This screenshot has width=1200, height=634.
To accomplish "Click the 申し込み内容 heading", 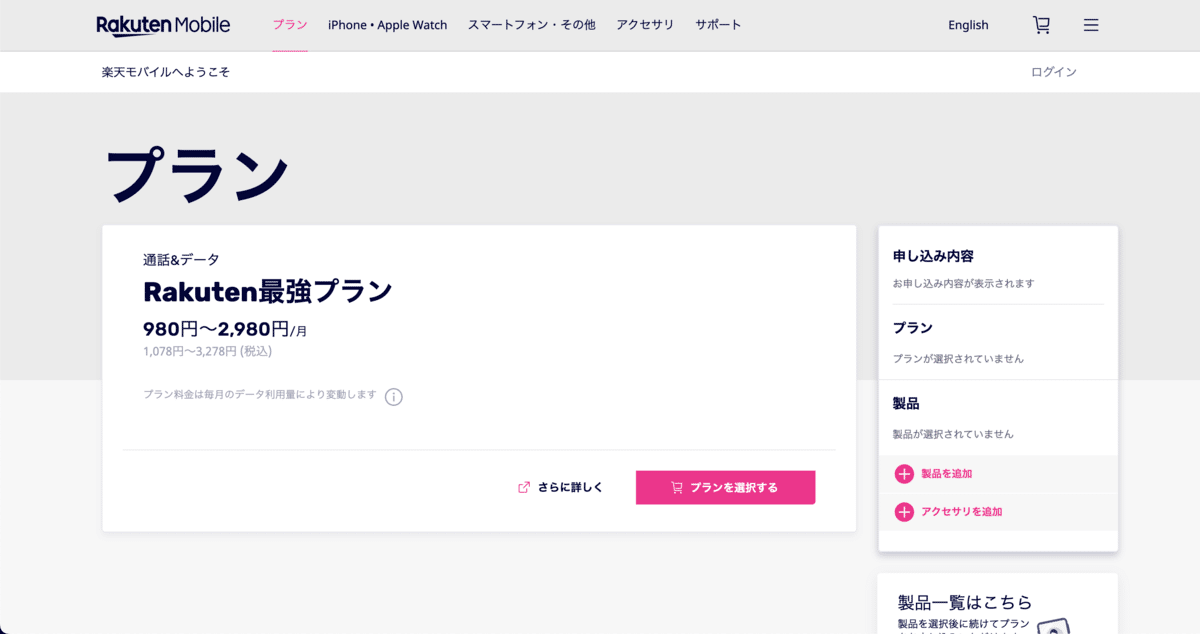I will click(x=933, y=256).
